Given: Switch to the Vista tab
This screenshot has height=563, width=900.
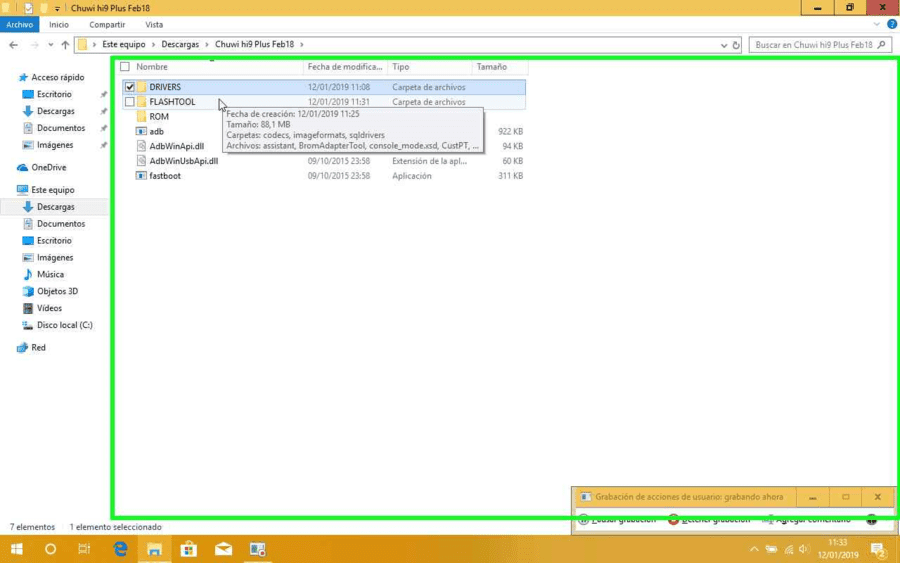Looking at the screenshot, I should click(x=154, y=25).
